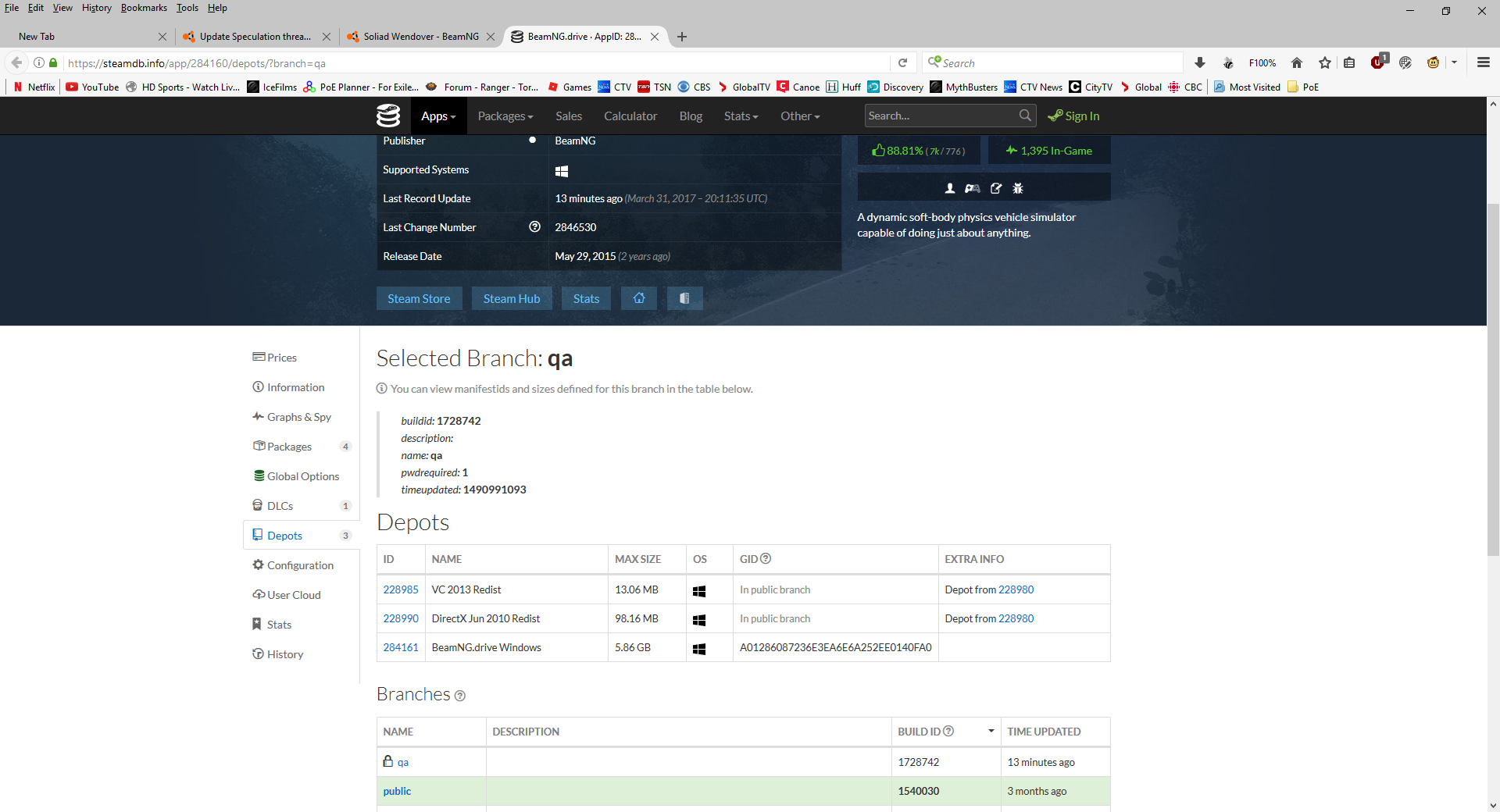The height and width of the screenshot is (812, 1500).
Task: Click the help icon next to GID header
Action: point(766,558)
